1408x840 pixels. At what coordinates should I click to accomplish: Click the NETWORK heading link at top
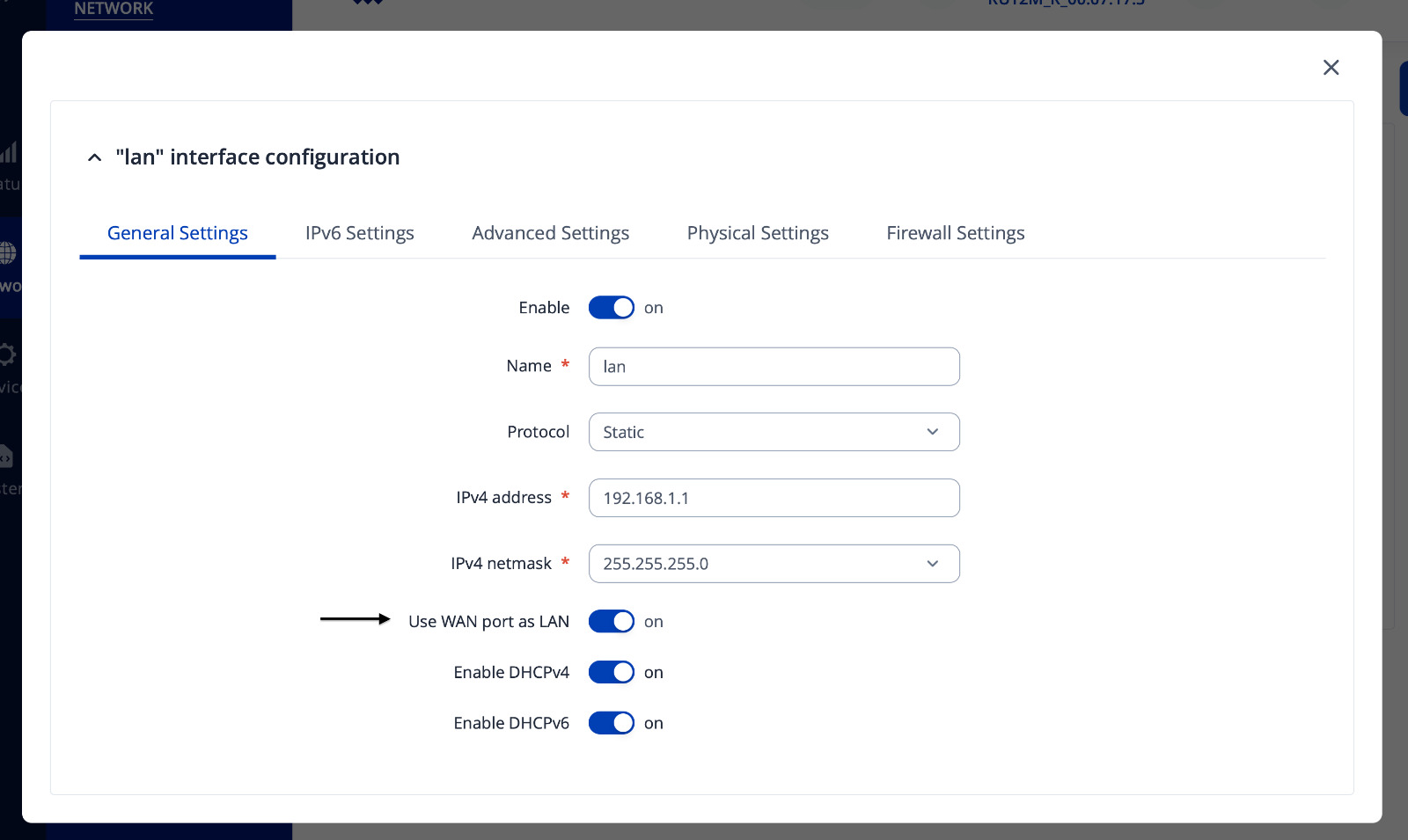pyautogui.click(x=114, y=9)
